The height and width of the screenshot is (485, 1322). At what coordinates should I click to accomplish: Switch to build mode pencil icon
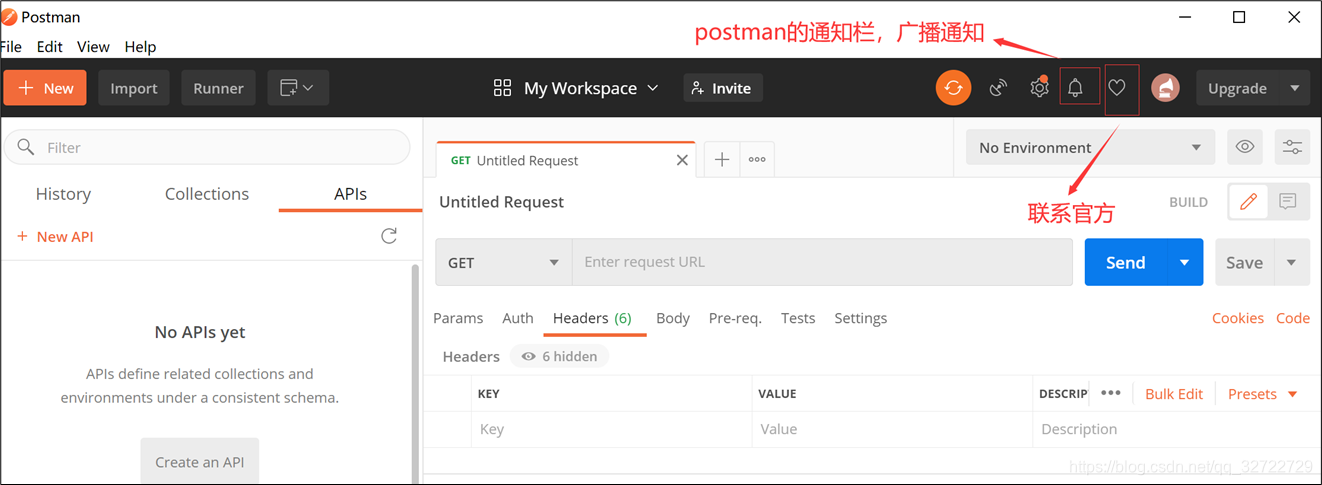1248,202
